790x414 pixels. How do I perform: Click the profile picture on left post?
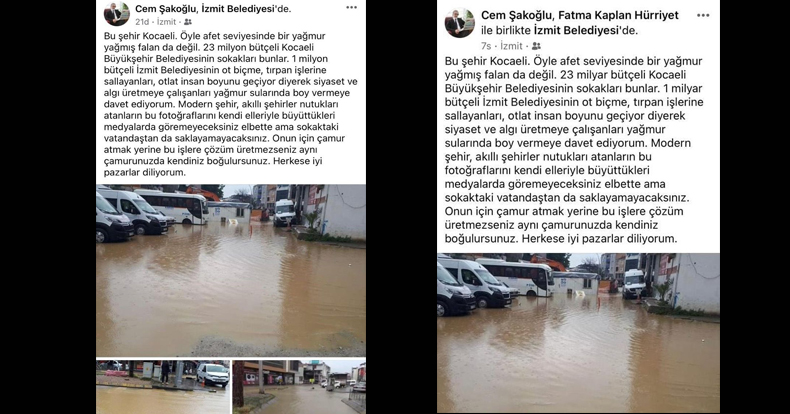tap(117, 14)
